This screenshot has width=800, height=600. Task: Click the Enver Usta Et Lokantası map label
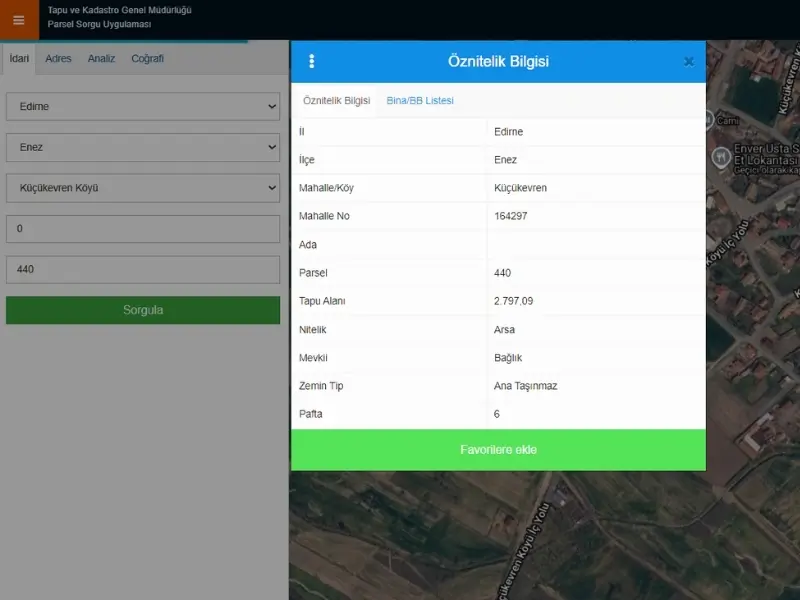point(766,155)
